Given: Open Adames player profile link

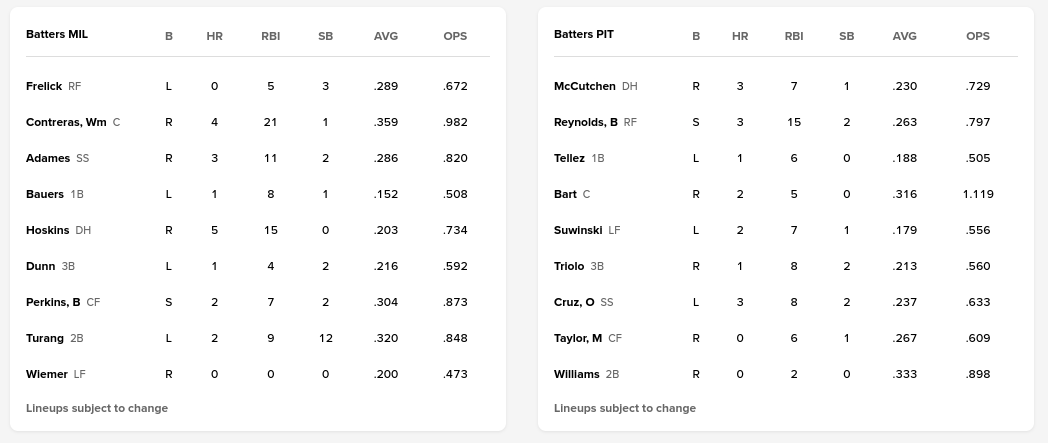Looking at the screenshot, I should point(48,158).
